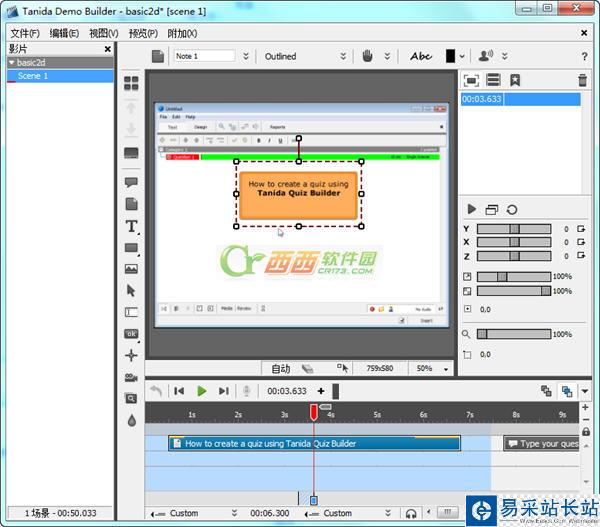Screen dimensions: 600x527
Task: Click the trash delete icon
Action: [x=582, y=80]
